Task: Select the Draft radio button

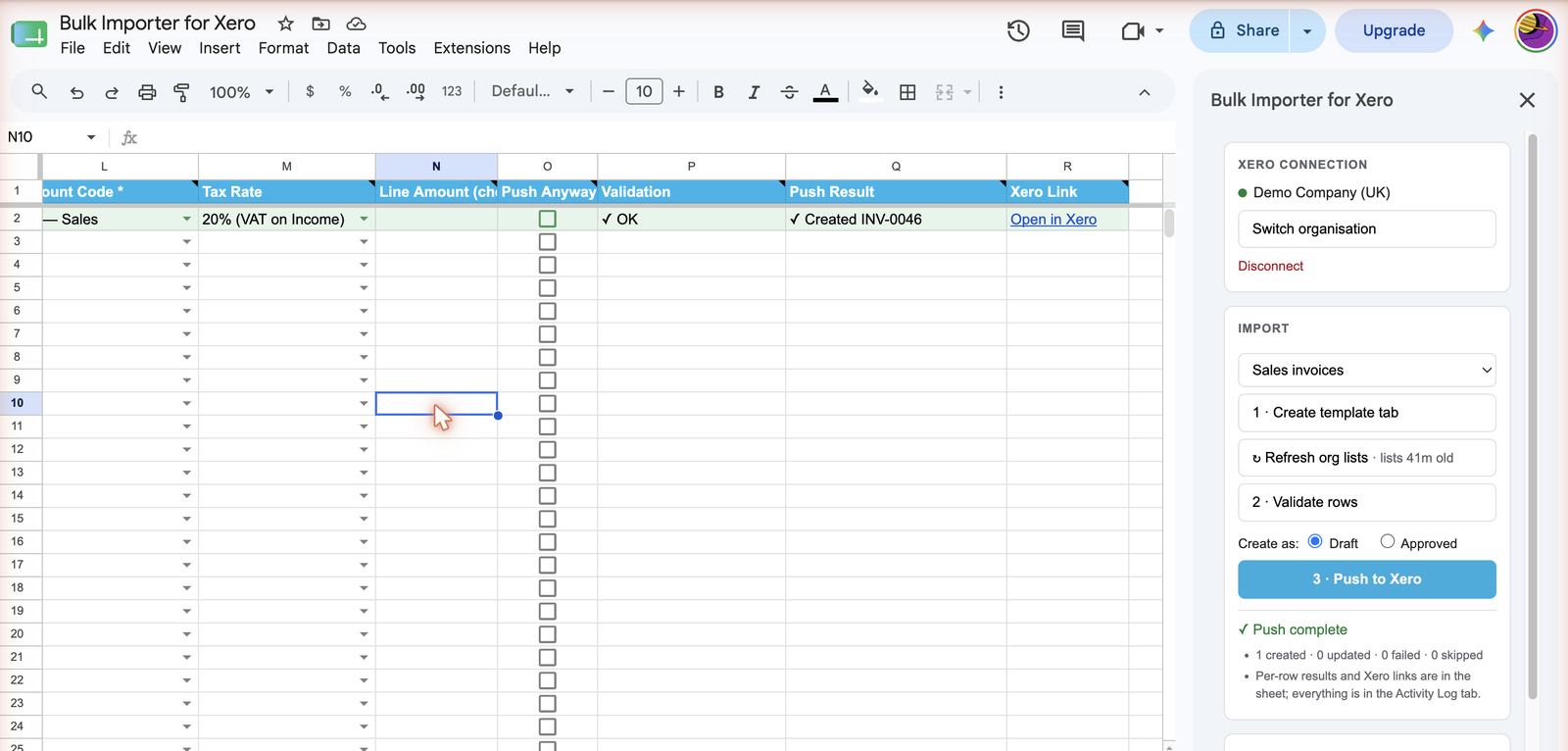Action: click(1315, 541)
